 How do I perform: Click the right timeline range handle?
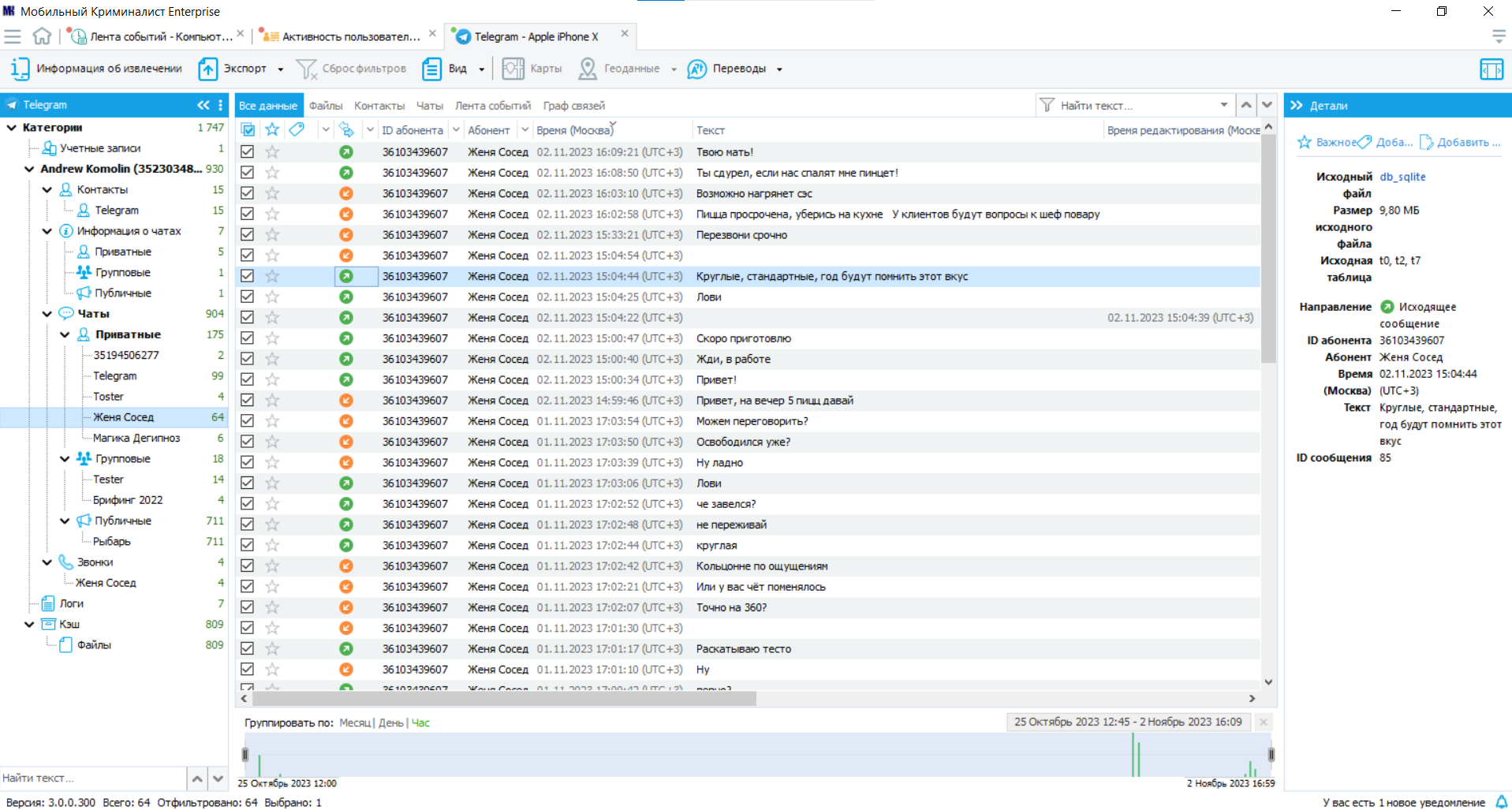(1271, 755)
